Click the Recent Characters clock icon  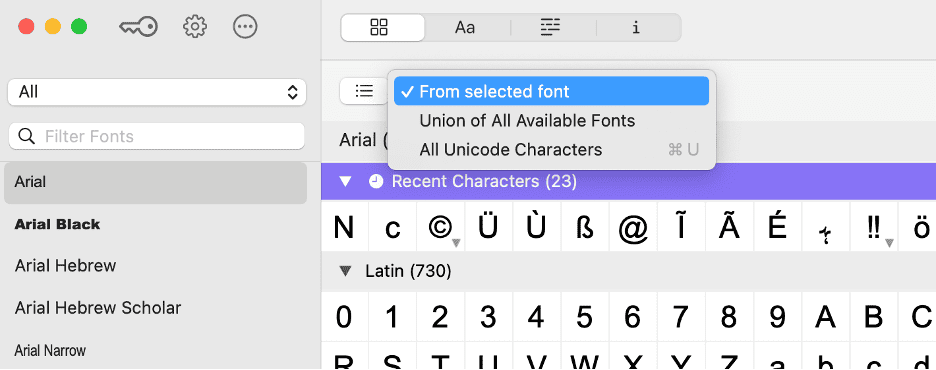tap(376, 181)
